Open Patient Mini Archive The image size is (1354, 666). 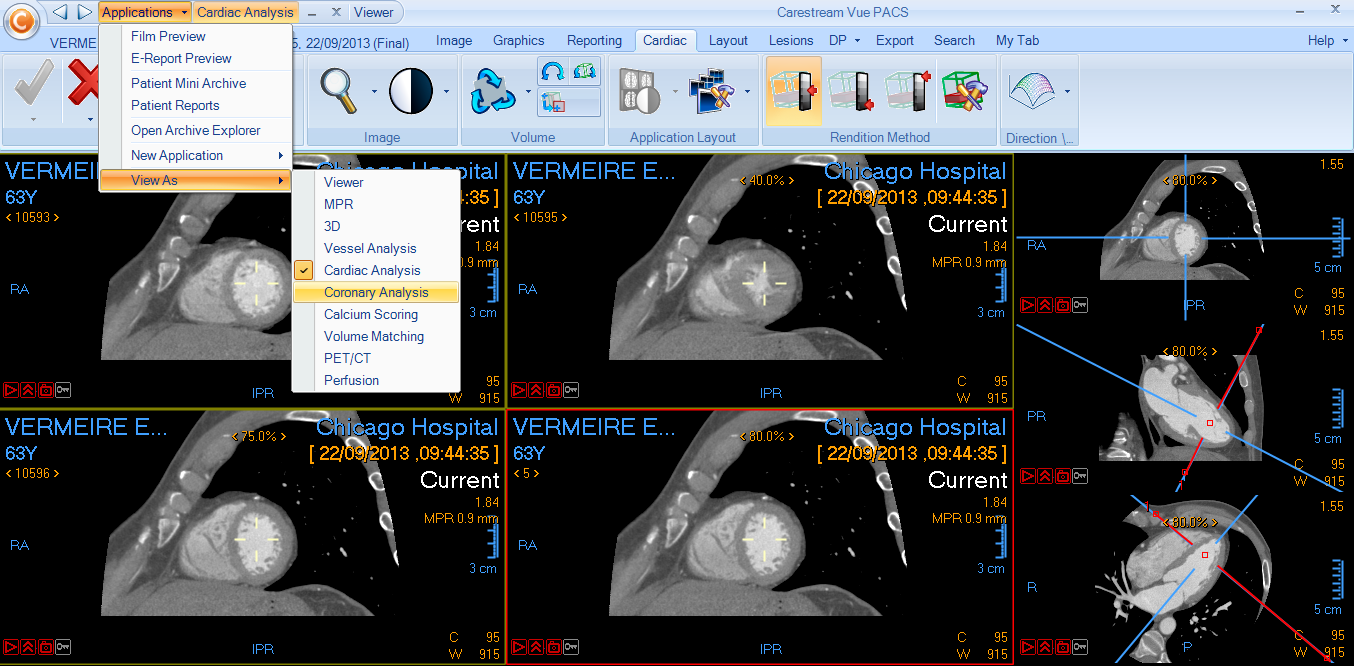point(196,83)
